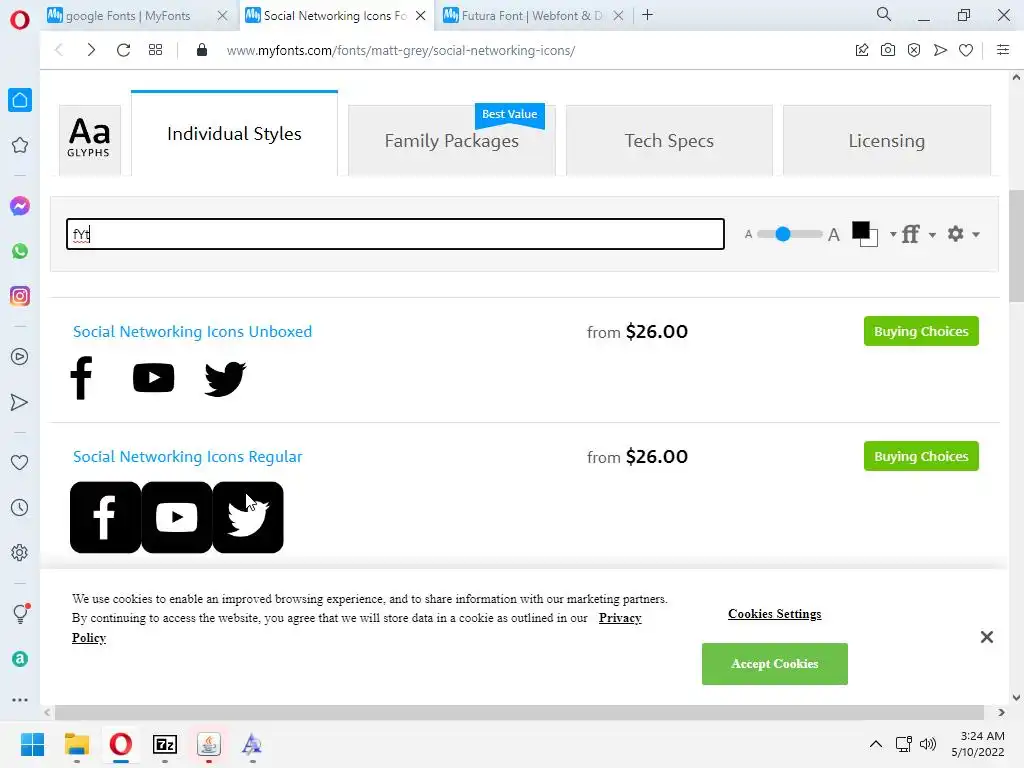Click the address bar URL
This screenshot has width=1024, height=768.
400,50
